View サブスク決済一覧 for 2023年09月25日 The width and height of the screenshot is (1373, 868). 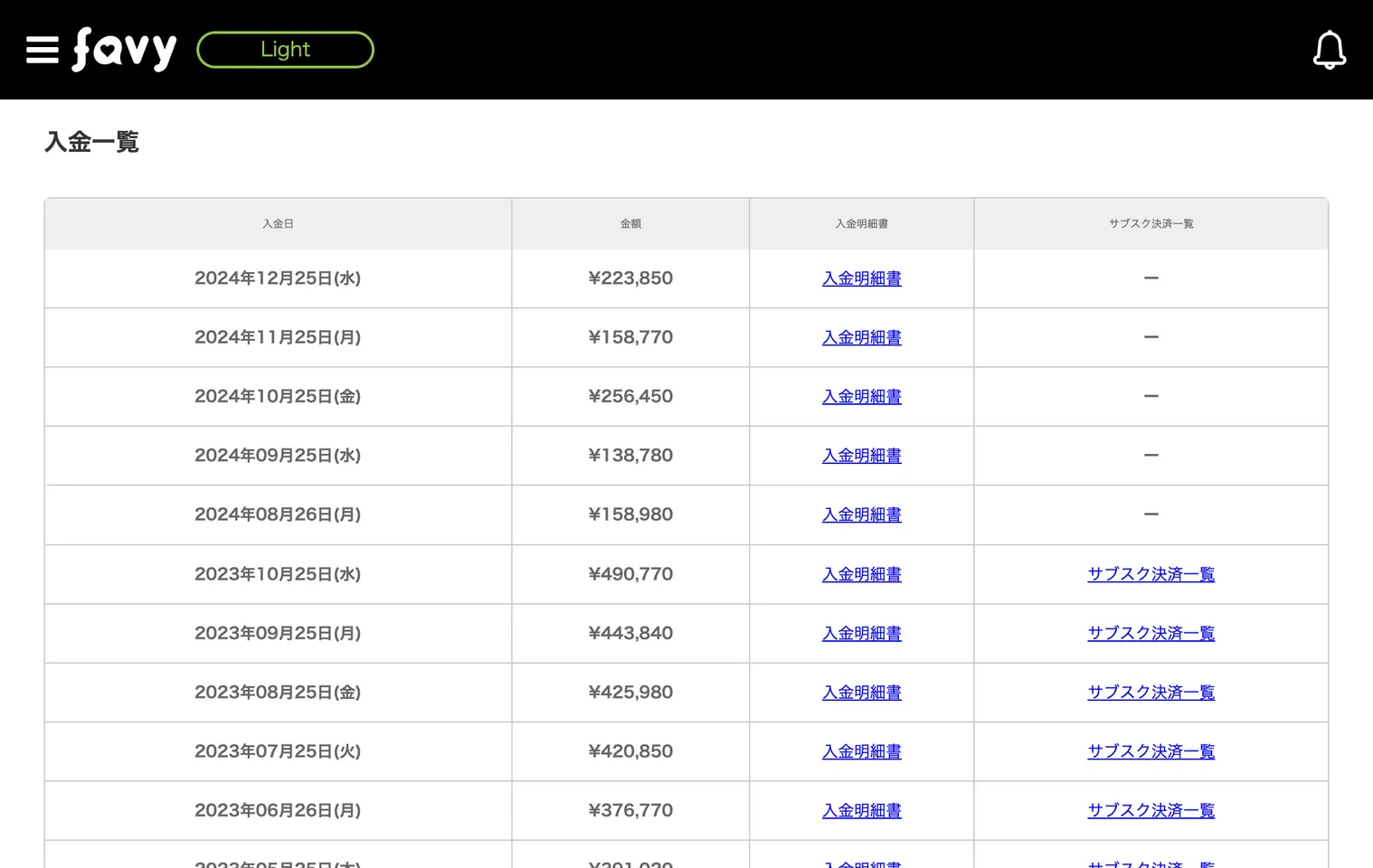tap(1150, 634)
